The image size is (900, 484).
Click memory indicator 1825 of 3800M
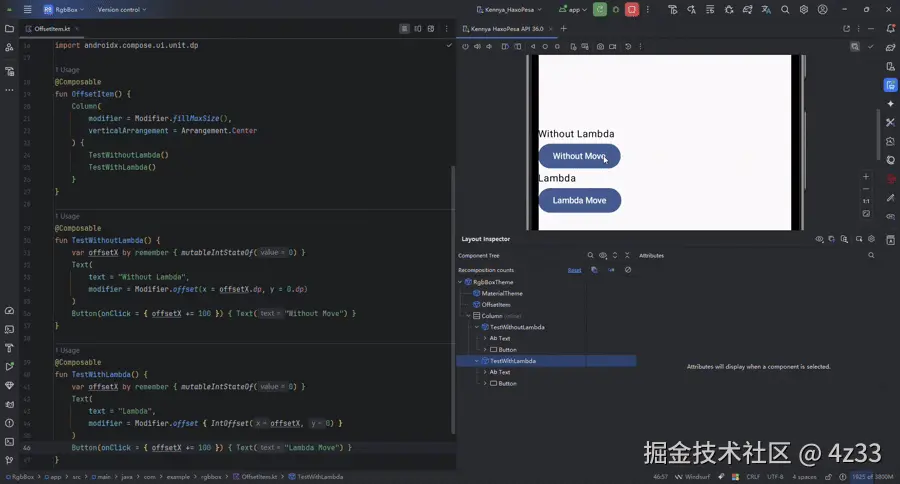(x=872, y=477)
